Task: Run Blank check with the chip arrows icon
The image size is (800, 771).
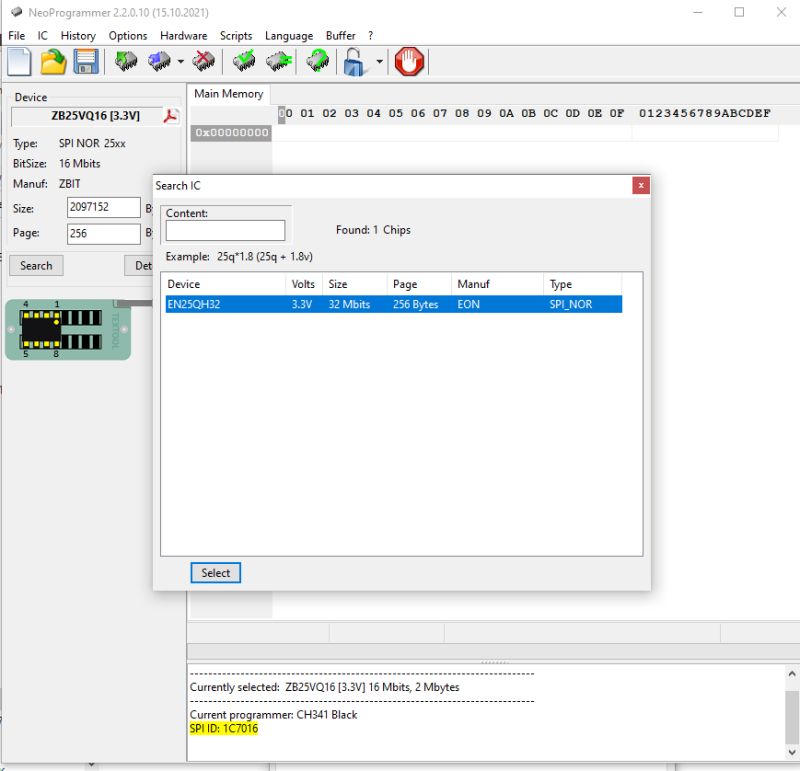Action: [x=278, y=61]
